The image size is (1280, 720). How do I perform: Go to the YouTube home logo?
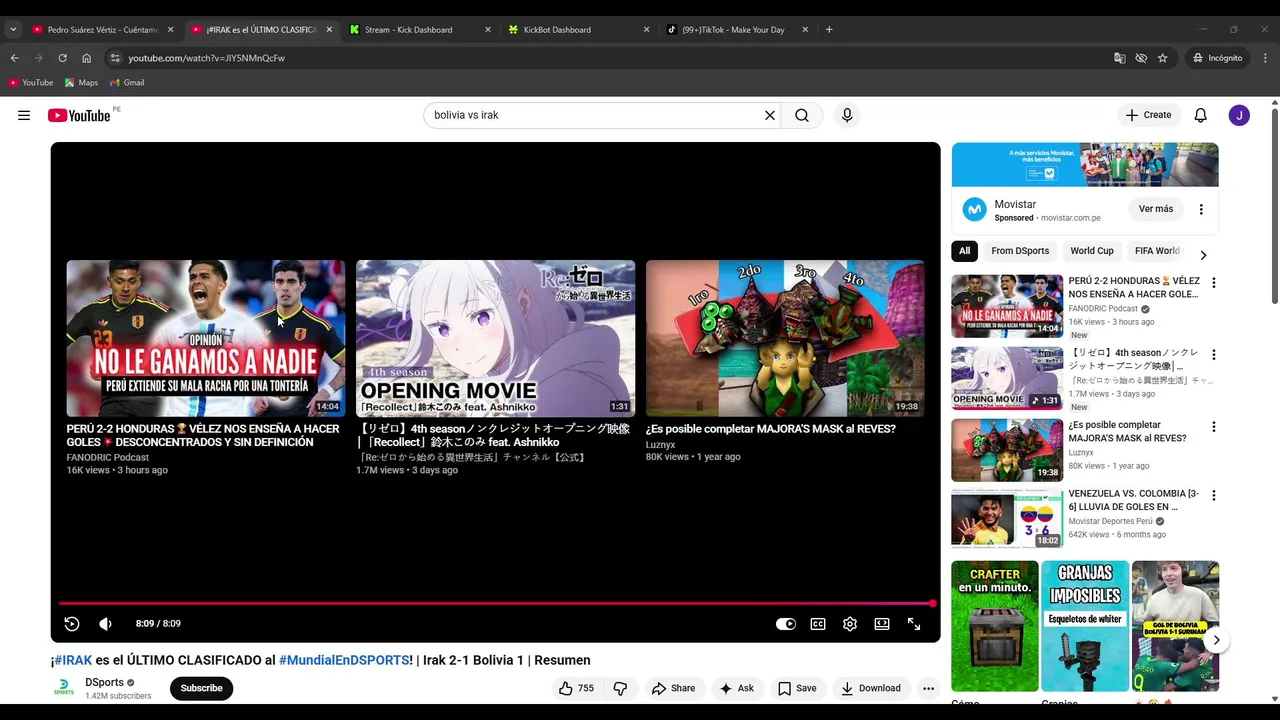point(79,115)
